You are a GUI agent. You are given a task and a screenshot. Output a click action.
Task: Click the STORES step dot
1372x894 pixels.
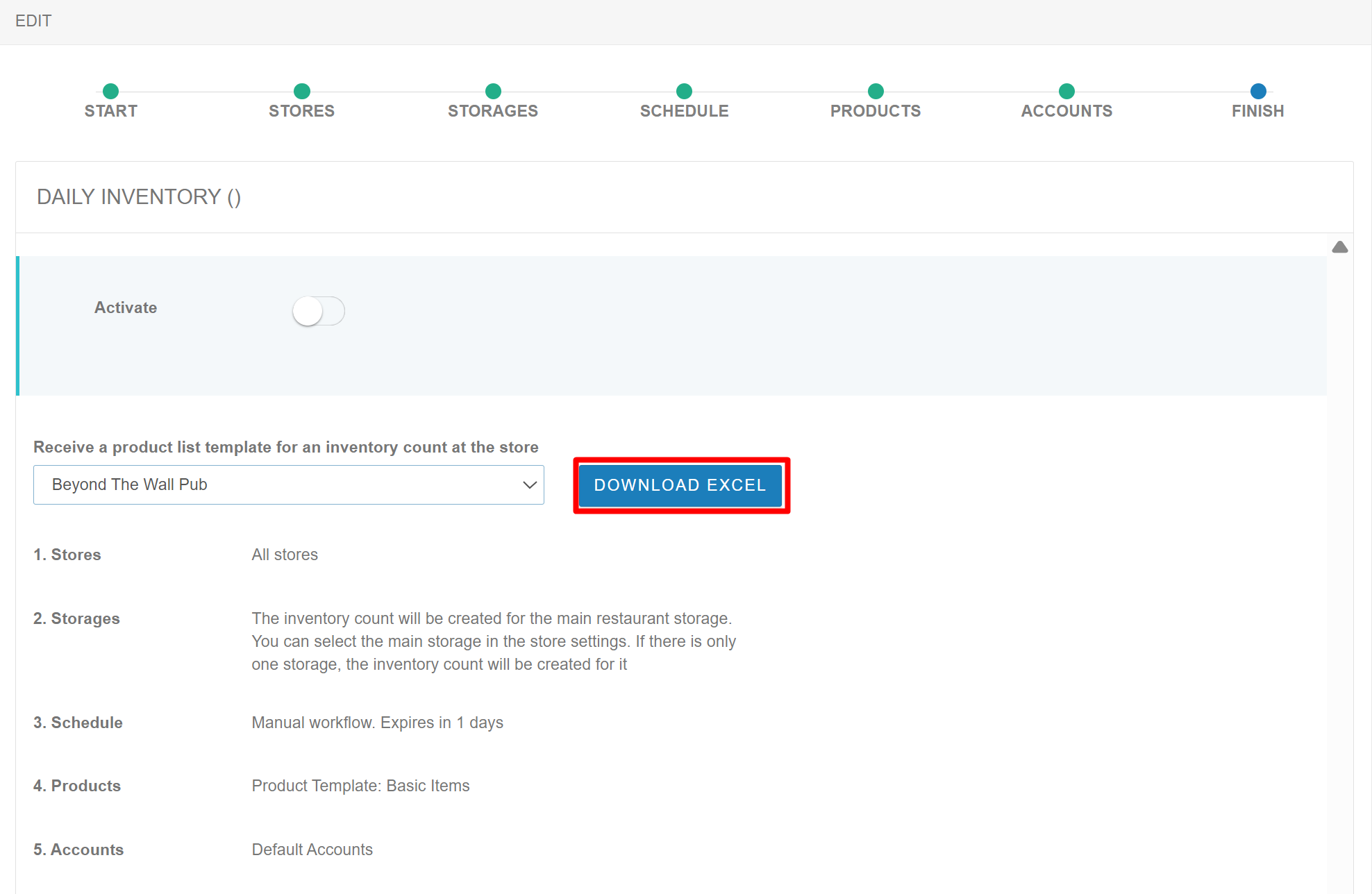click(301, 91)
